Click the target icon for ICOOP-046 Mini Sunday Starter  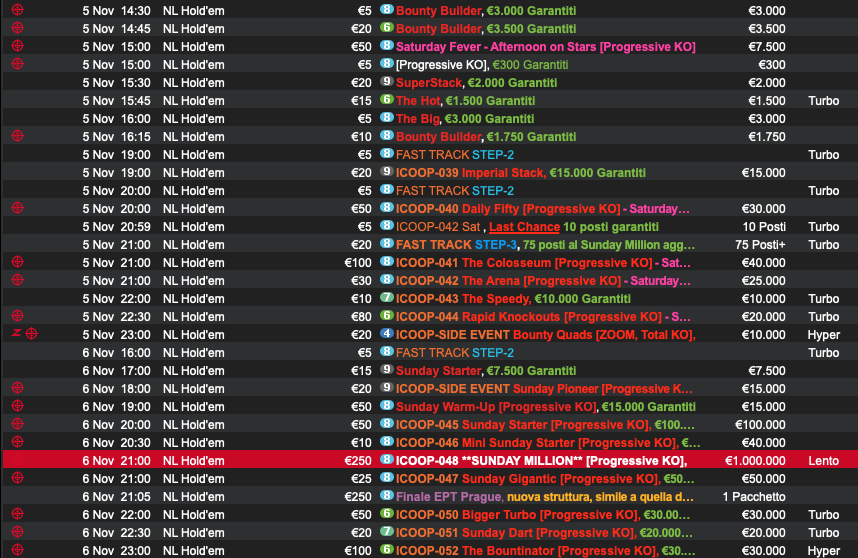click(18, 442)
